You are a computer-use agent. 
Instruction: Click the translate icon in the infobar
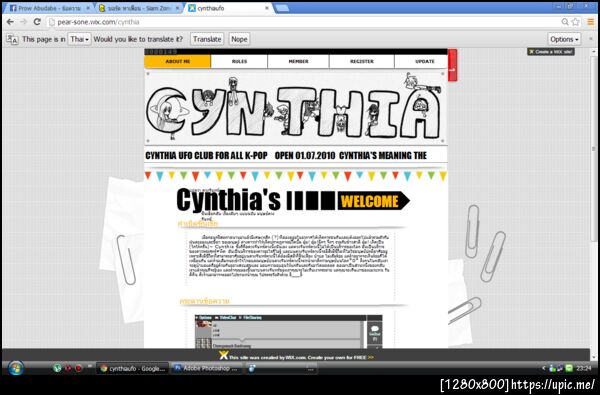pos(12,39)
